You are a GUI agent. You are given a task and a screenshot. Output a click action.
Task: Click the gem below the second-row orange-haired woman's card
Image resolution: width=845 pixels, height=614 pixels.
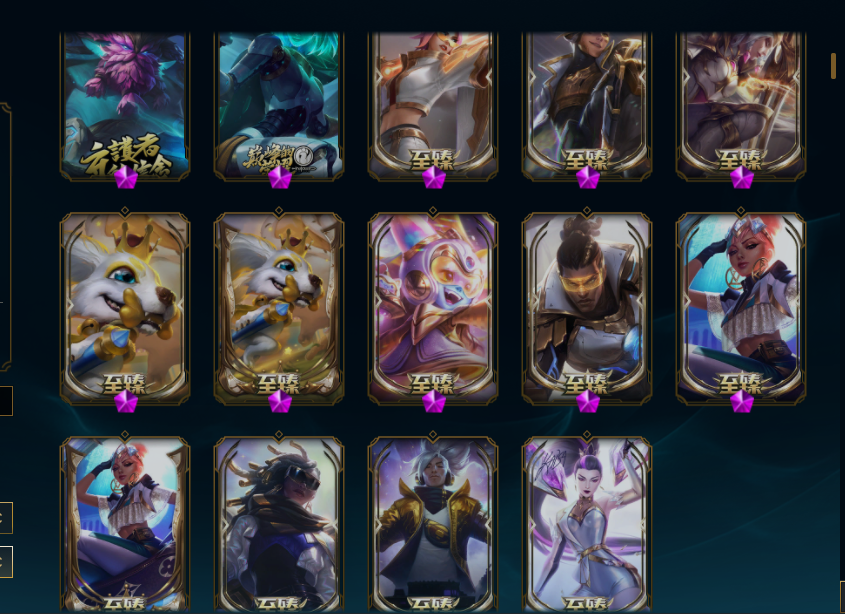point(742,402)
